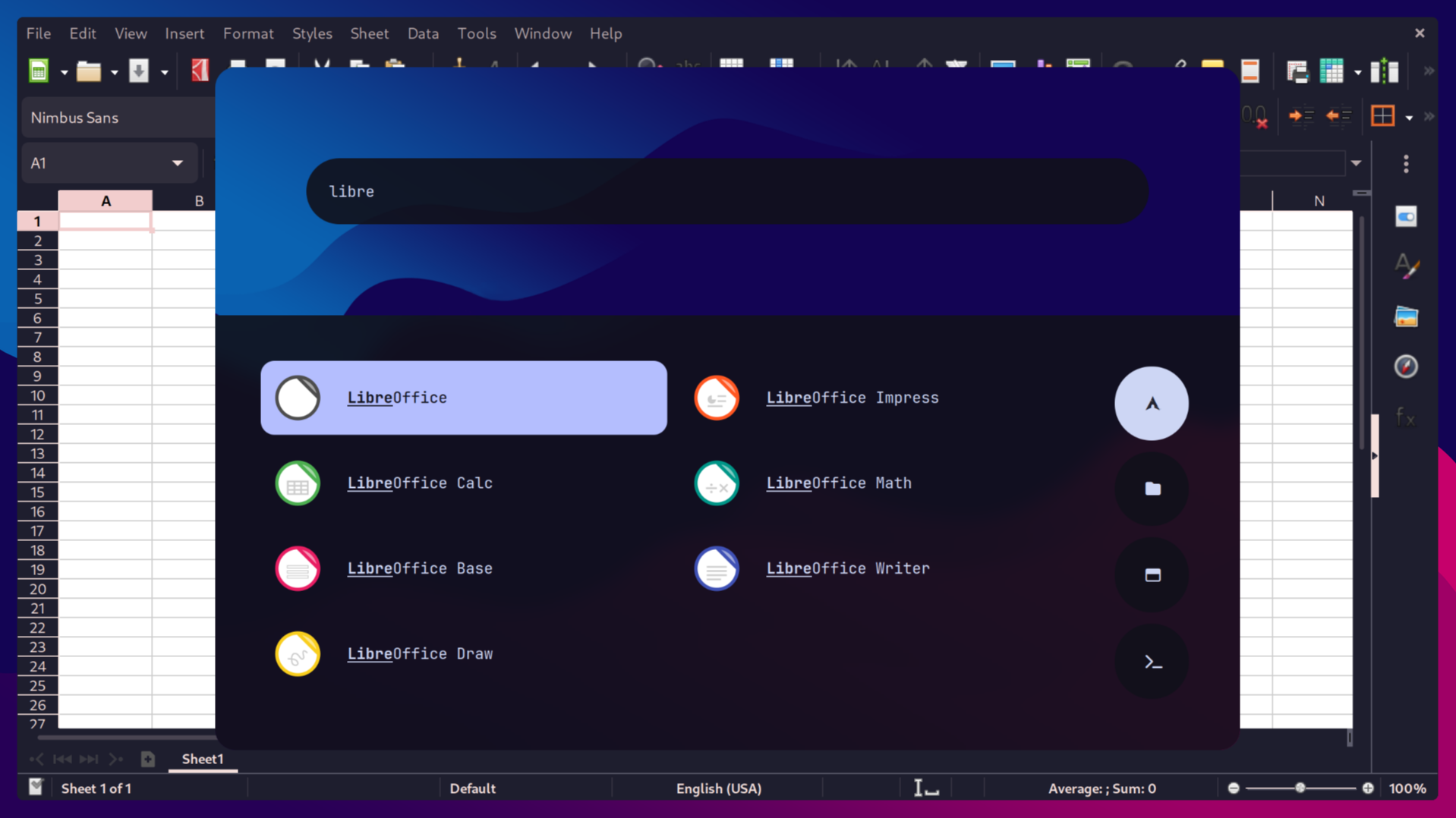Switch launcher to windows mode button
1456x818 pixels.
1152,575
